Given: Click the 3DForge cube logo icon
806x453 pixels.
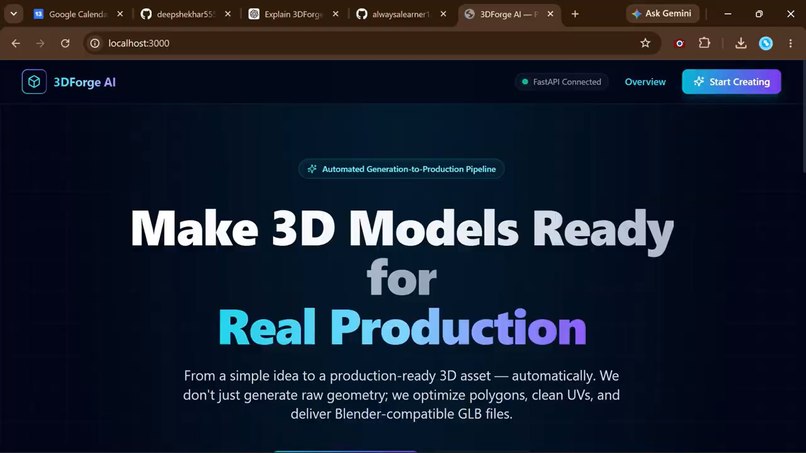Looking at the screenshot, I should (x=34, y=82).
